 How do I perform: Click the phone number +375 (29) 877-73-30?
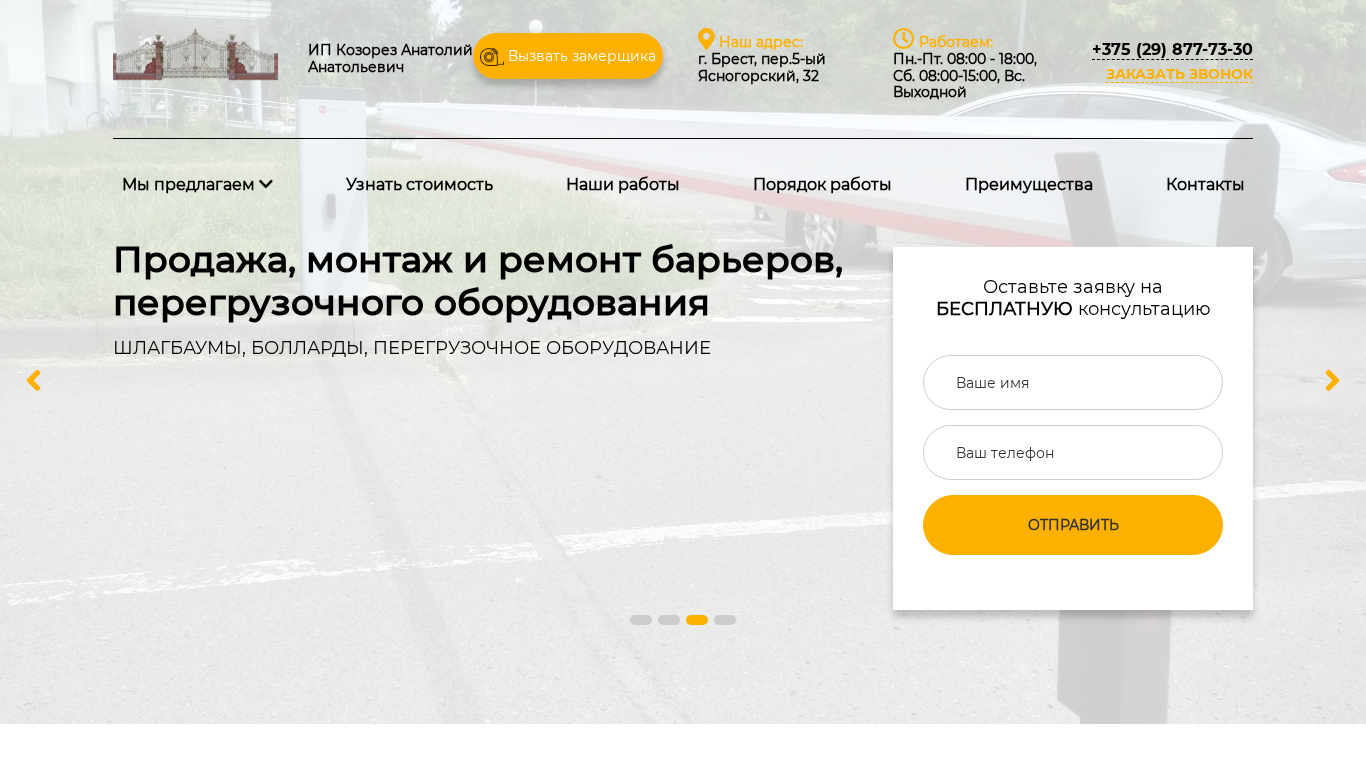tap(1172, 49)
